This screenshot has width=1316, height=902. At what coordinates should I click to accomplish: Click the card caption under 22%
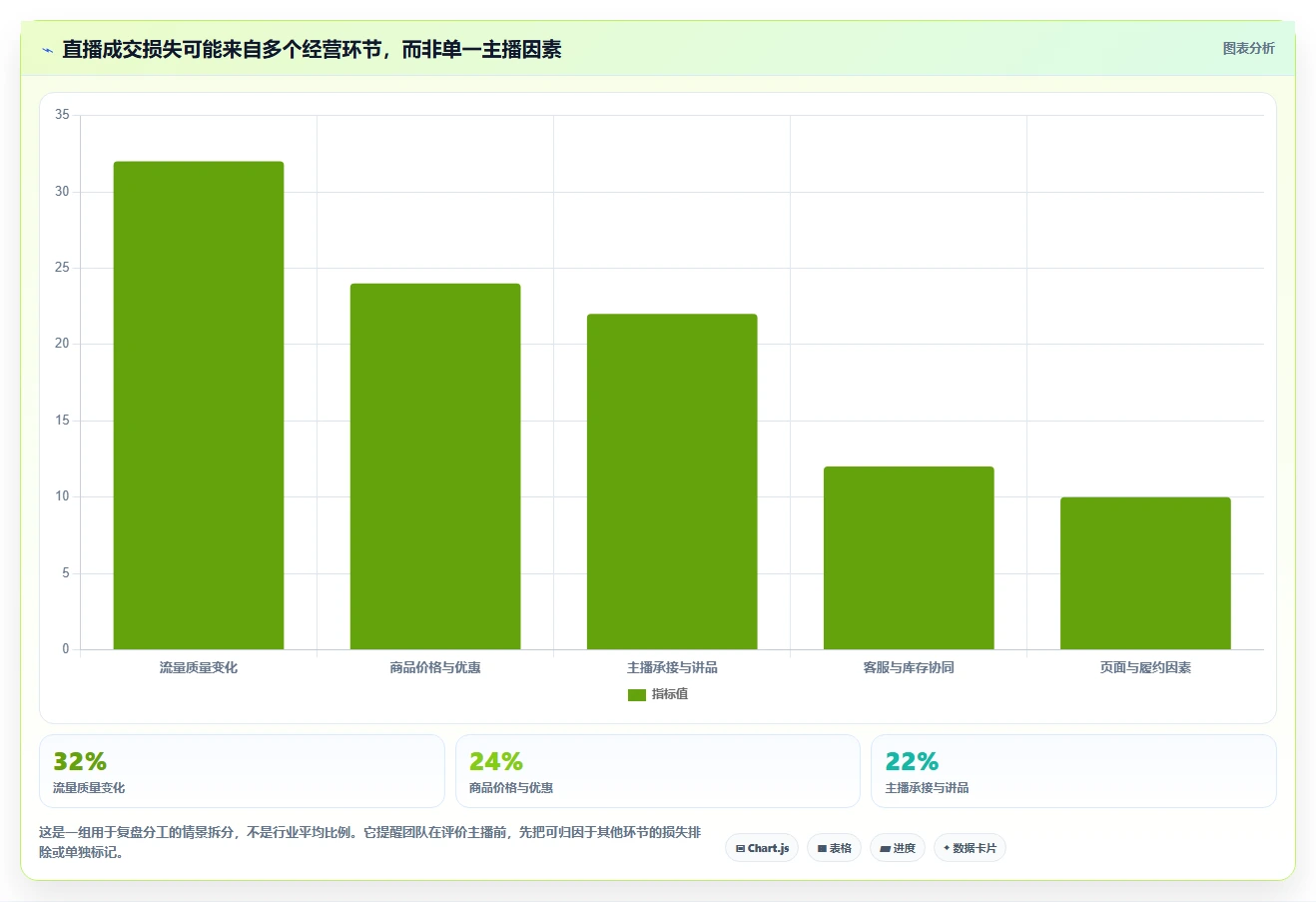point(928,788)
